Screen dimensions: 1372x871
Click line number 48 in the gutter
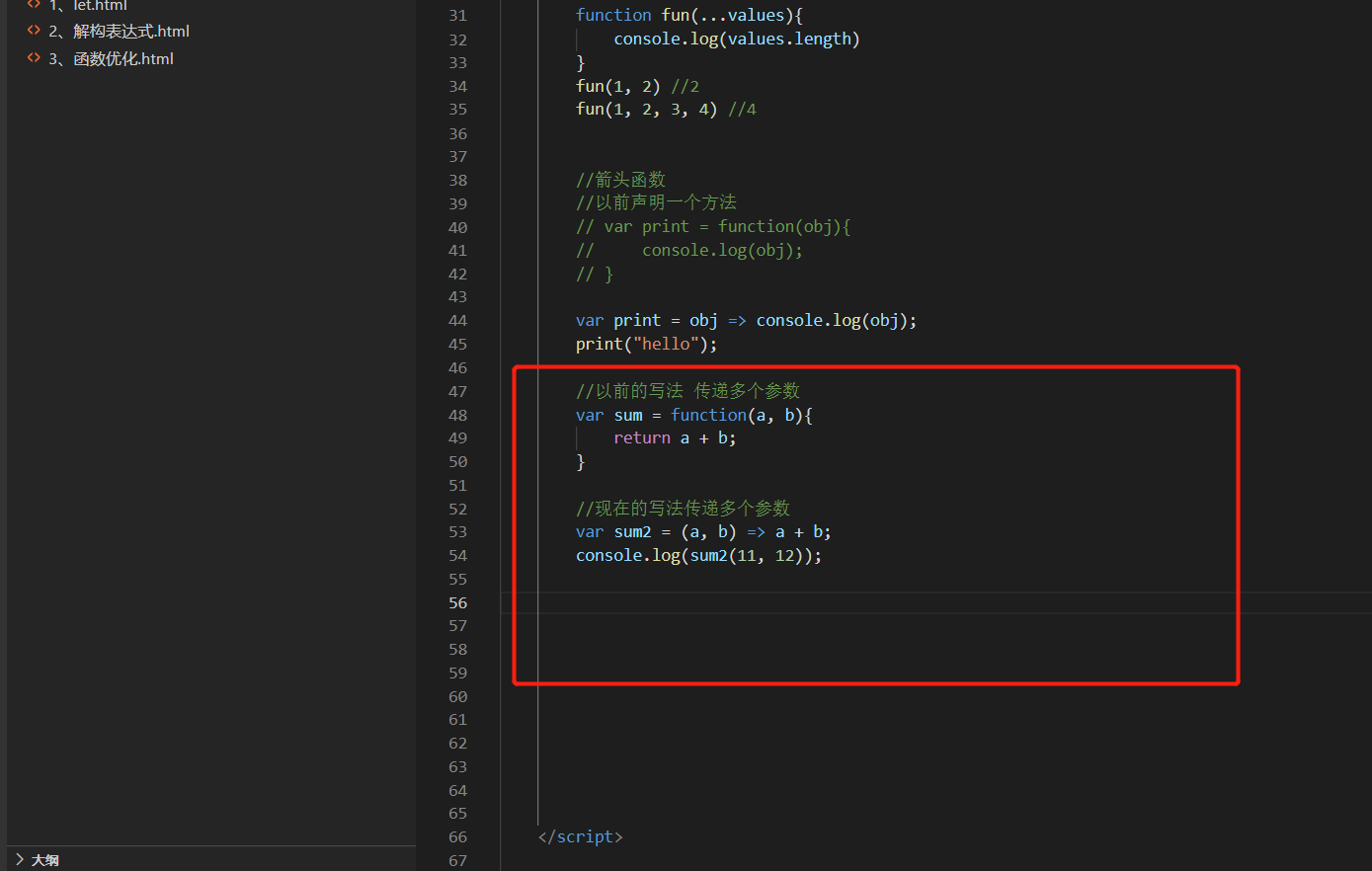(x=457, y=416)
